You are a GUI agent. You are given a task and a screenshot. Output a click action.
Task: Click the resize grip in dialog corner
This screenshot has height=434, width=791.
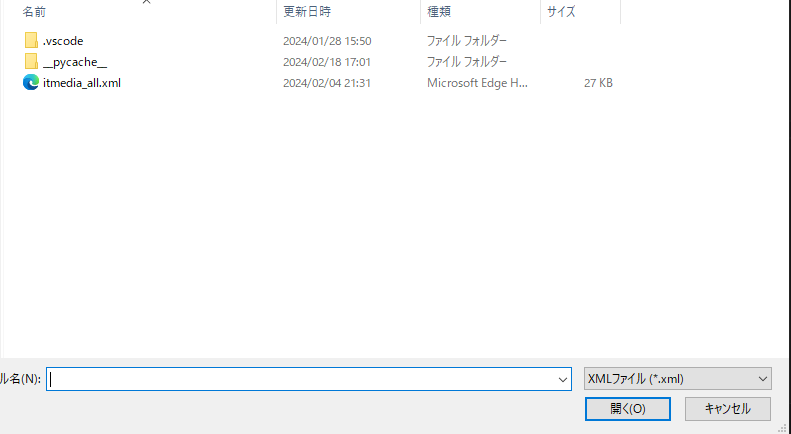click(x=783, y=427)
